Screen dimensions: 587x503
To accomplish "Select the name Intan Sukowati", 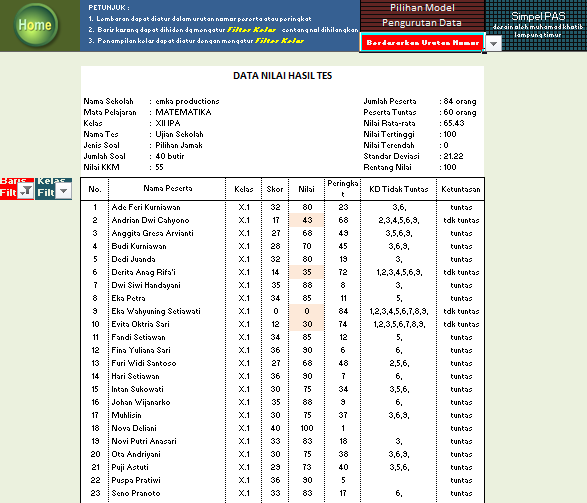I will (137, 389).
